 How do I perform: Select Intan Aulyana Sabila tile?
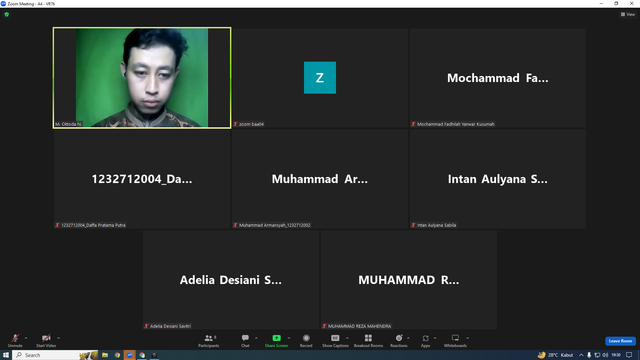tap(498, 179)
